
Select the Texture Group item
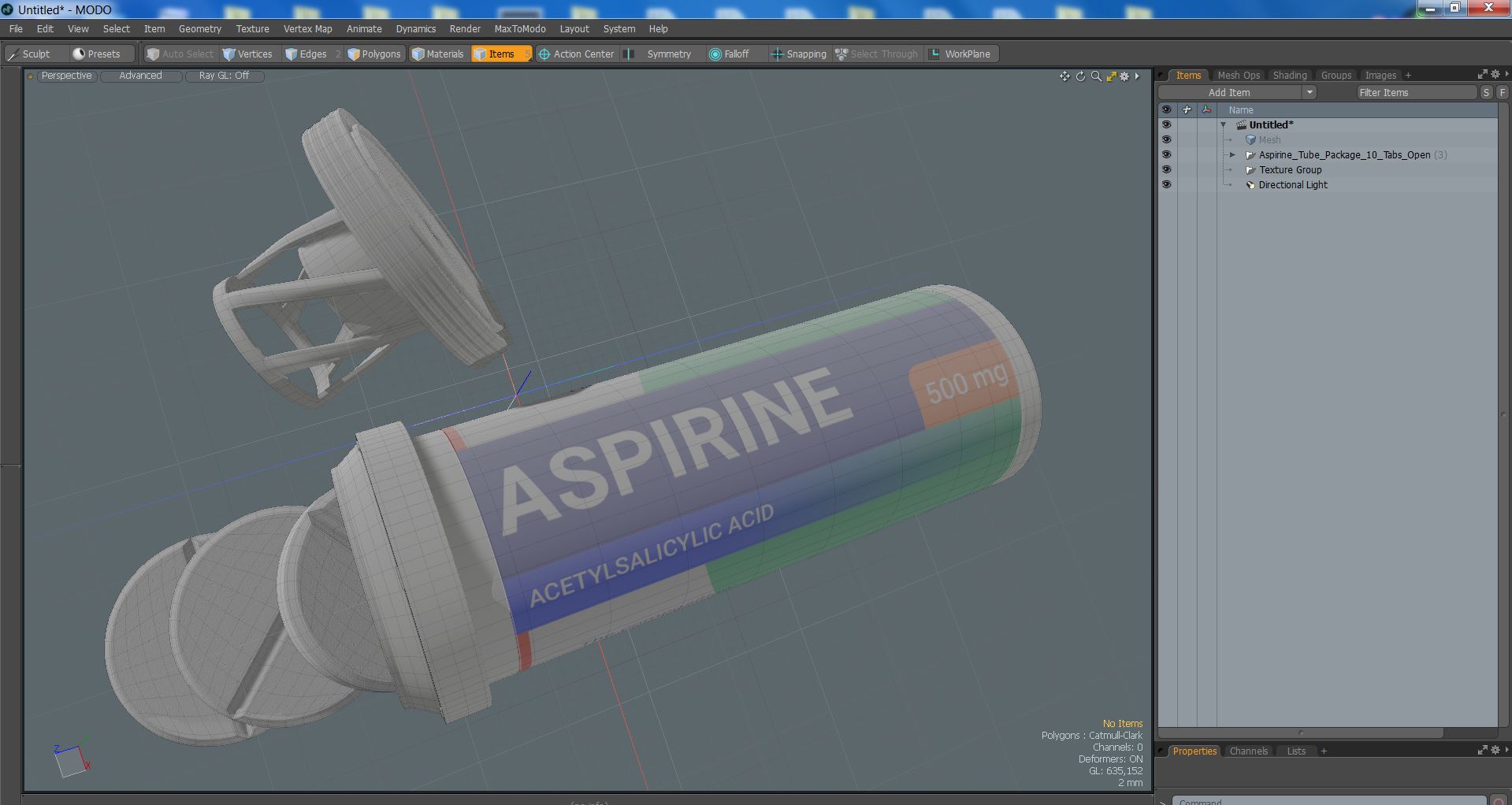[x=1290, y=169]
